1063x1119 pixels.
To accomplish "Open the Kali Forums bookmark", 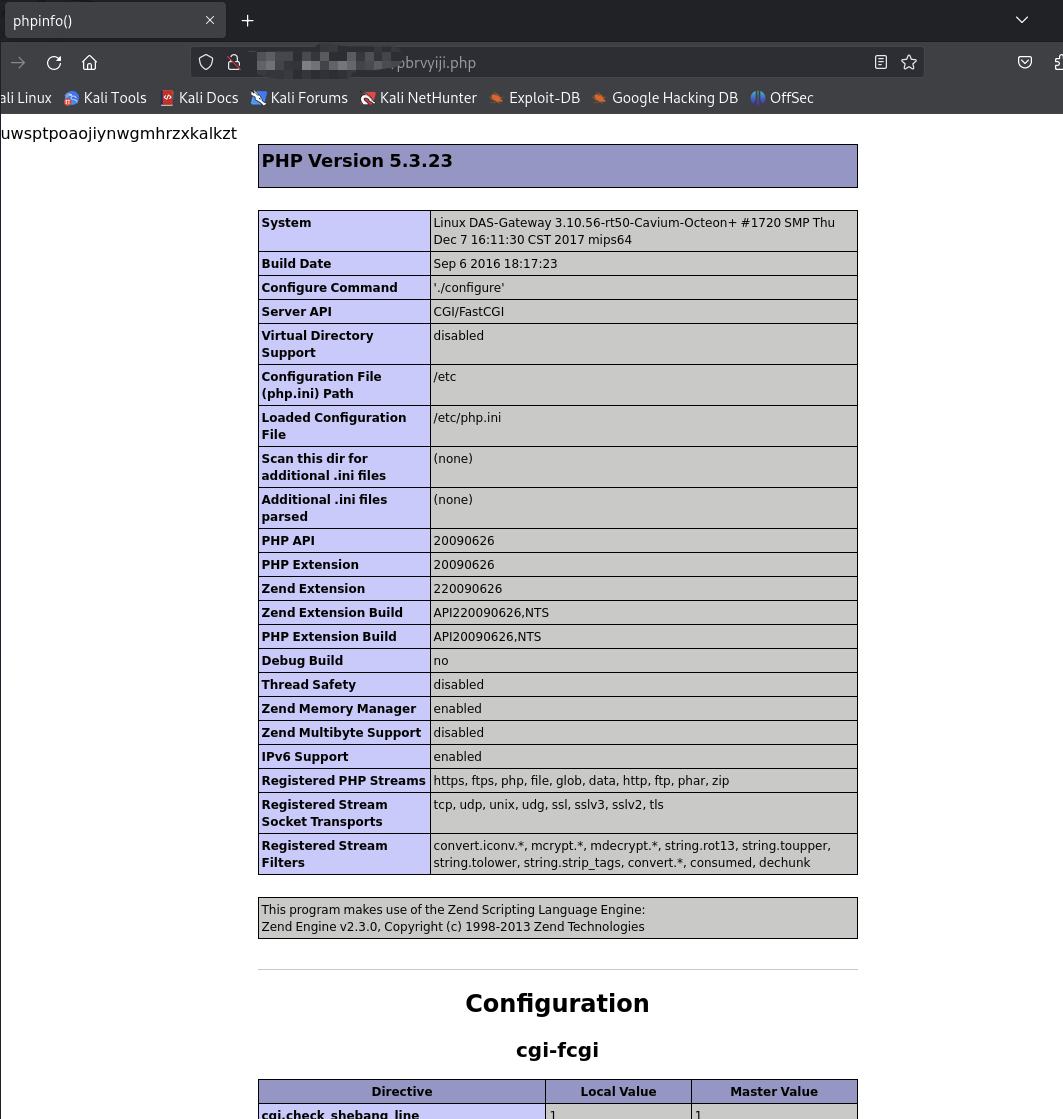I will click(300, 98).
